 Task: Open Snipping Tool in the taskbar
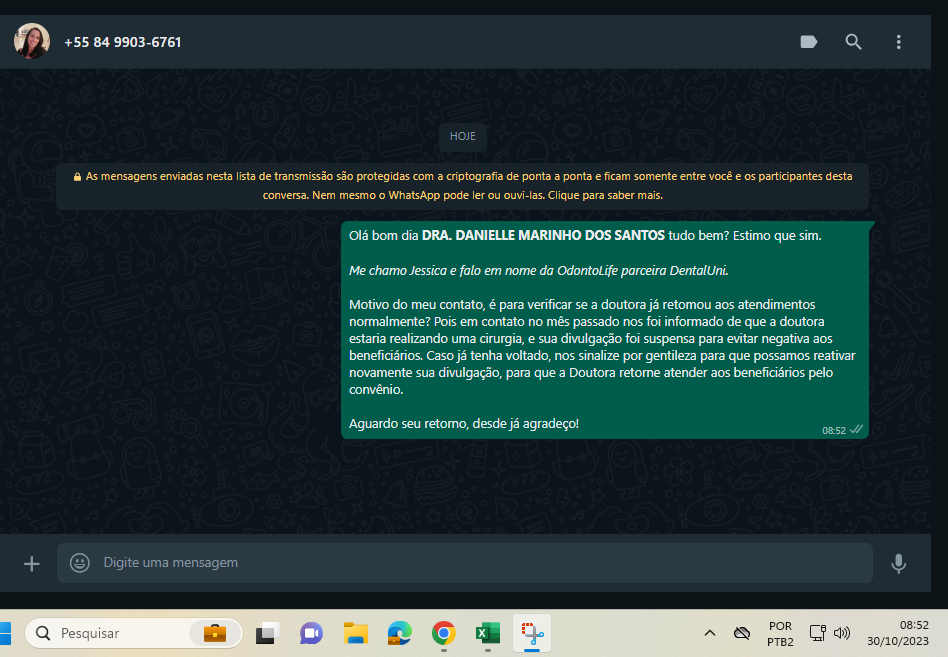(x=532, y=633)
